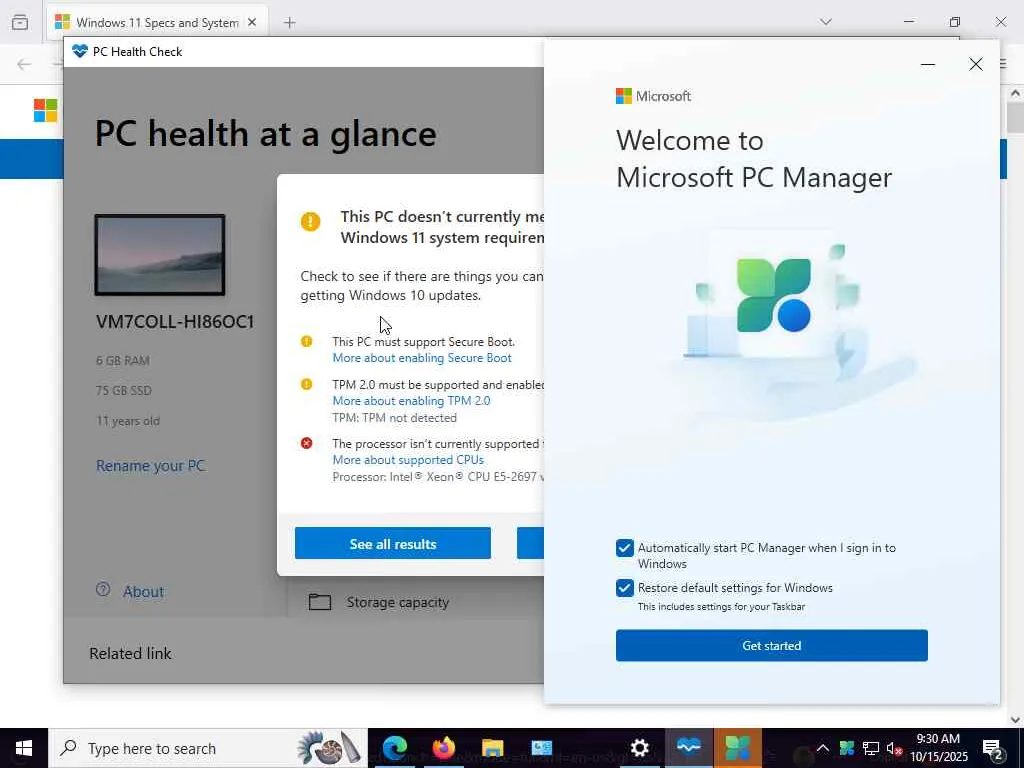The height and width of the screenshot is (768, 1024).
Task: Open Firefox from the taskbar
Action: (x=444, y=748)
